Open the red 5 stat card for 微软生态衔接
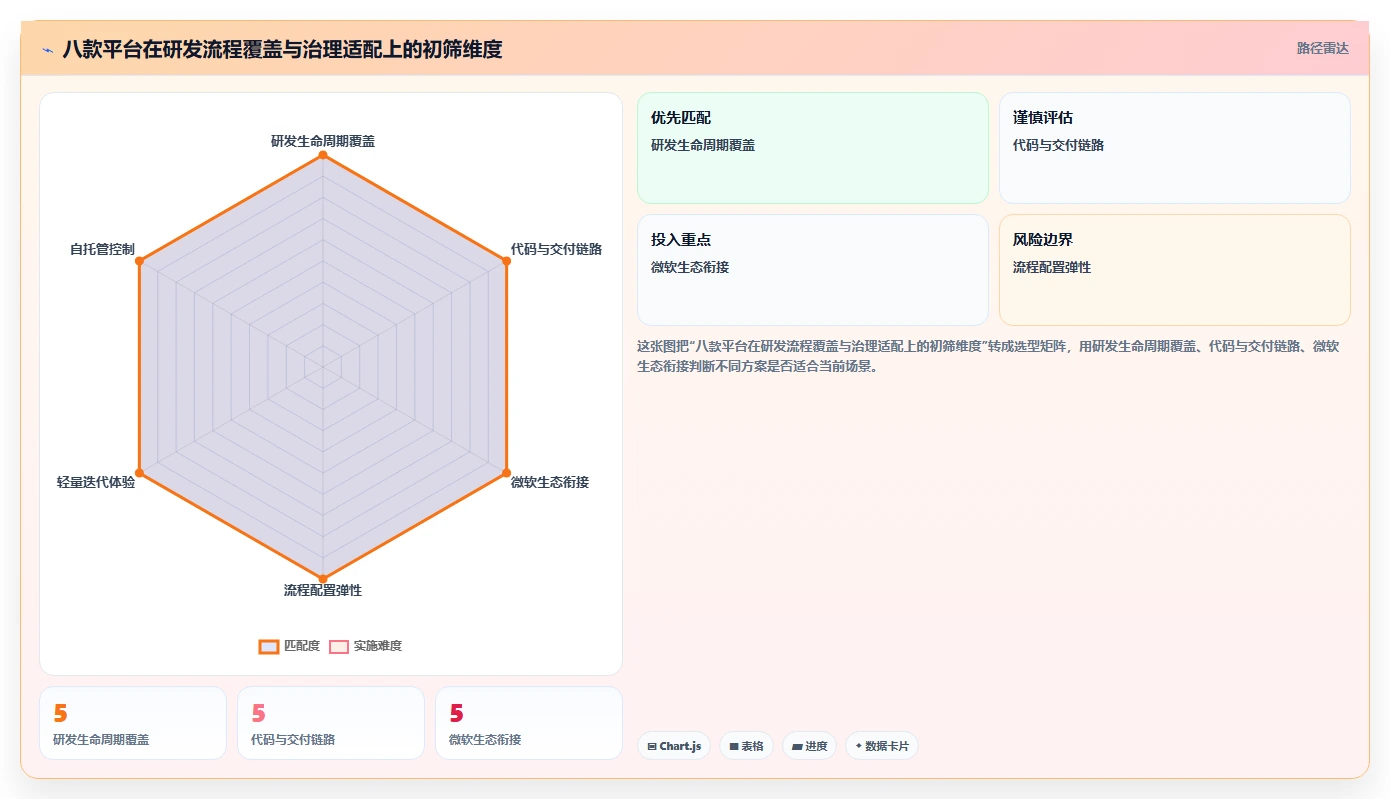1390x799 pixels. [x=529, y=723]
